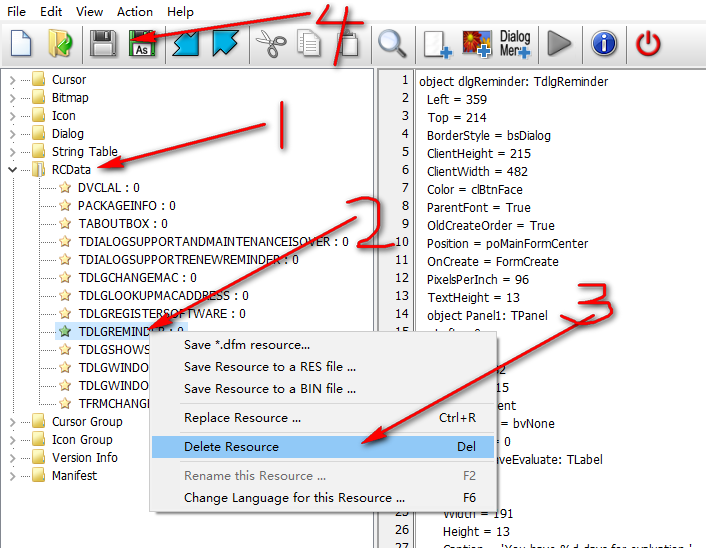Expand the Icon folder node
The height and width of the screenshot is (548, 706).
(x=13, y=116)
